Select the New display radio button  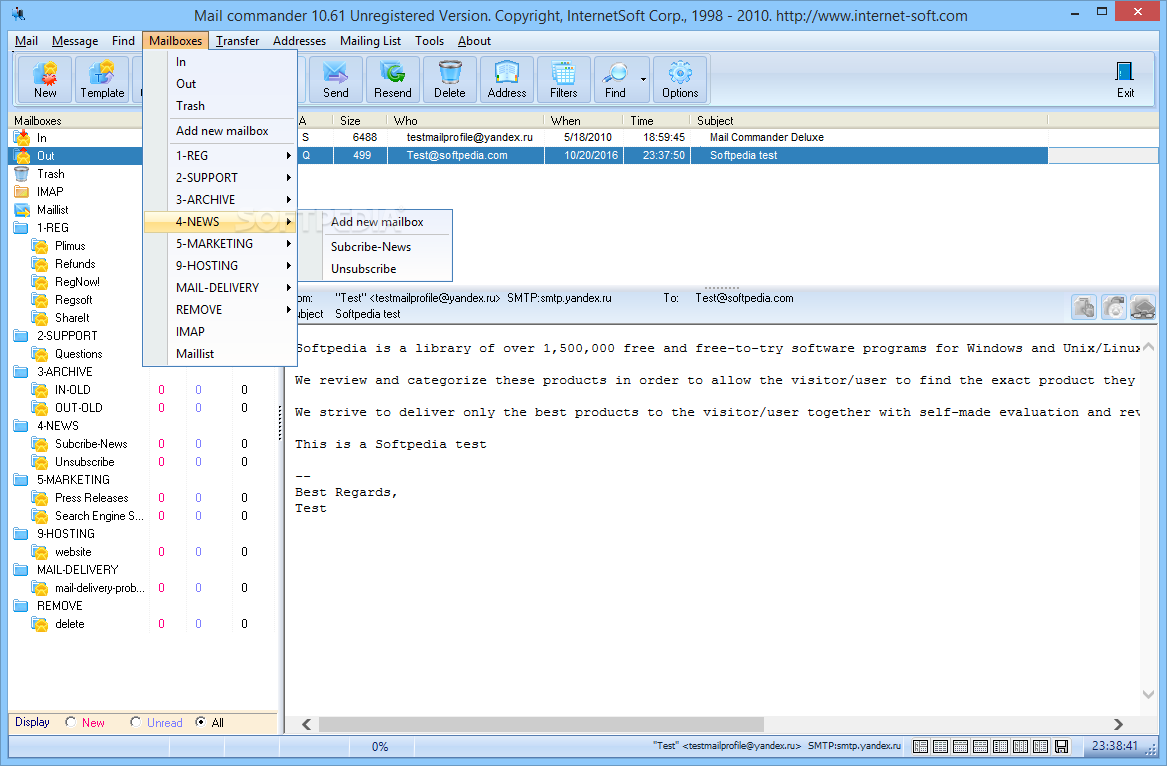coord(70,722)
